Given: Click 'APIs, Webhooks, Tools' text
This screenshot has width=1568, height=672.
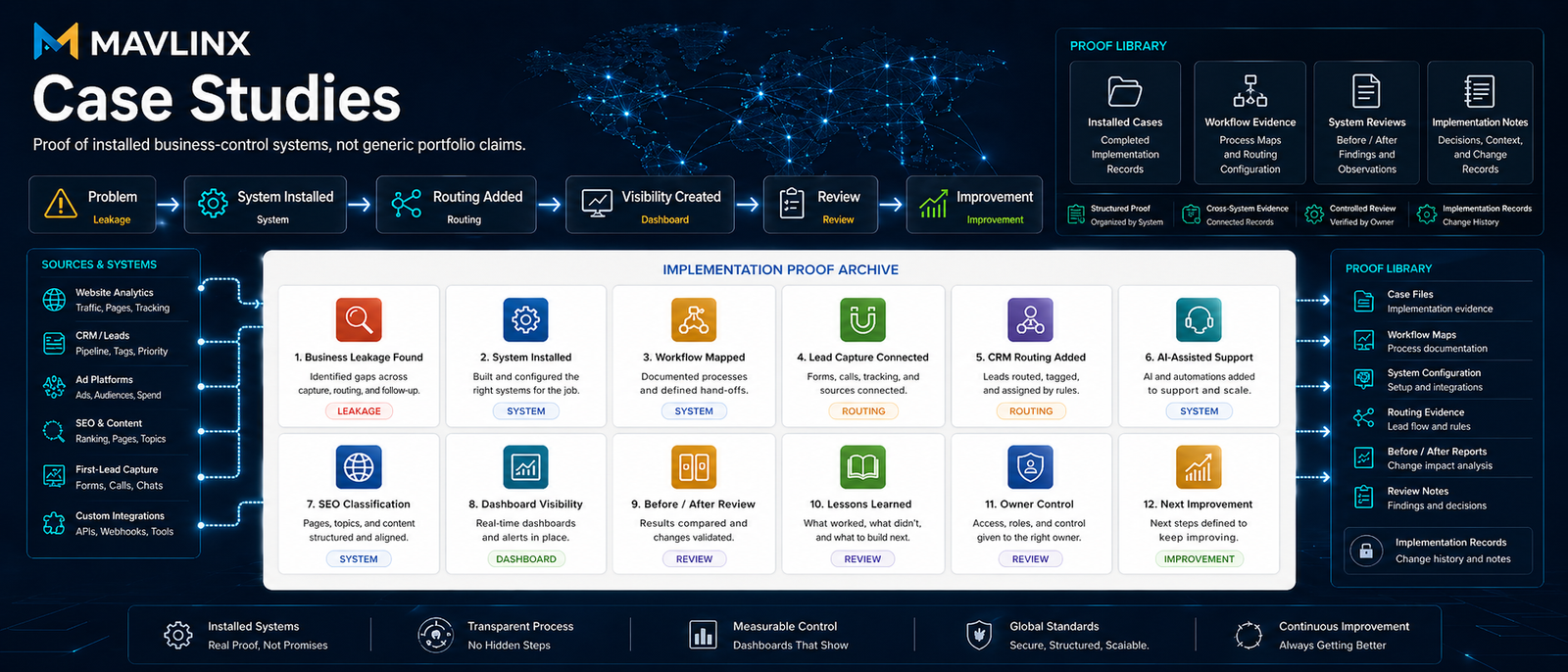Looking at the screenshot, I should tap(124, 532).
